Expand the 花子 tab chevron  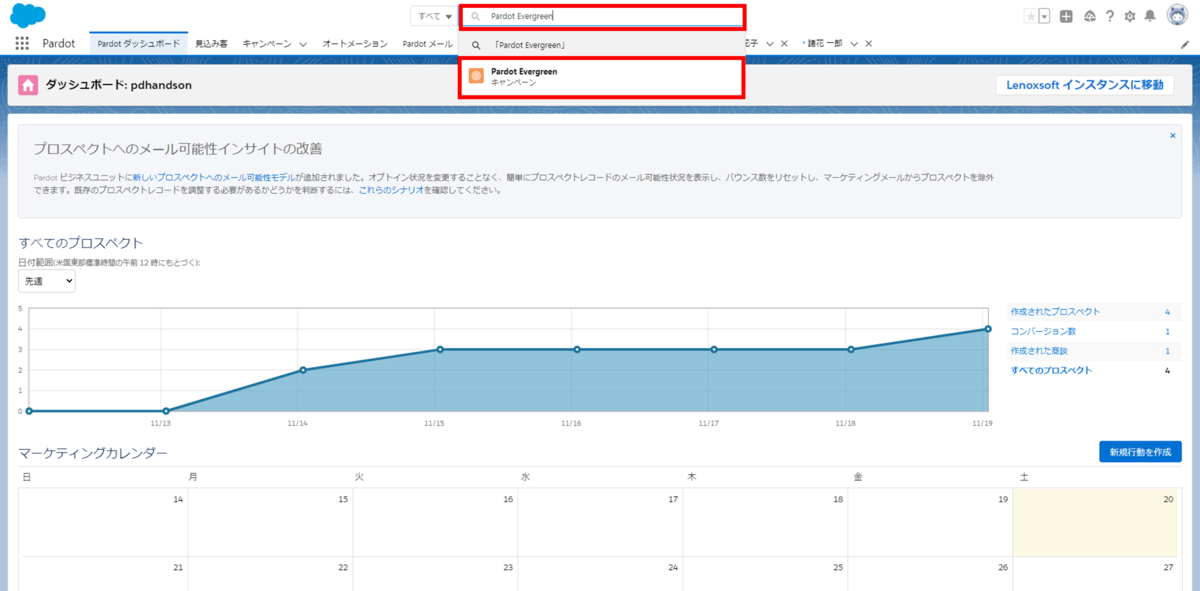coord(769,44)
